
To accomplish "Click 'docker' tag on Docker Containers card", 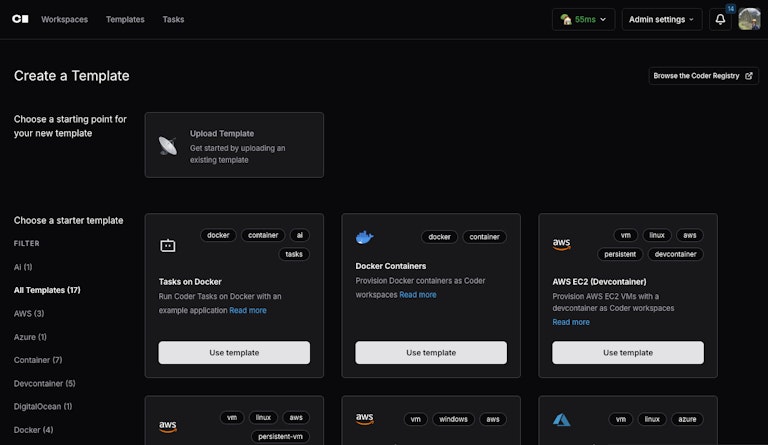I will (x=439, y=237).
